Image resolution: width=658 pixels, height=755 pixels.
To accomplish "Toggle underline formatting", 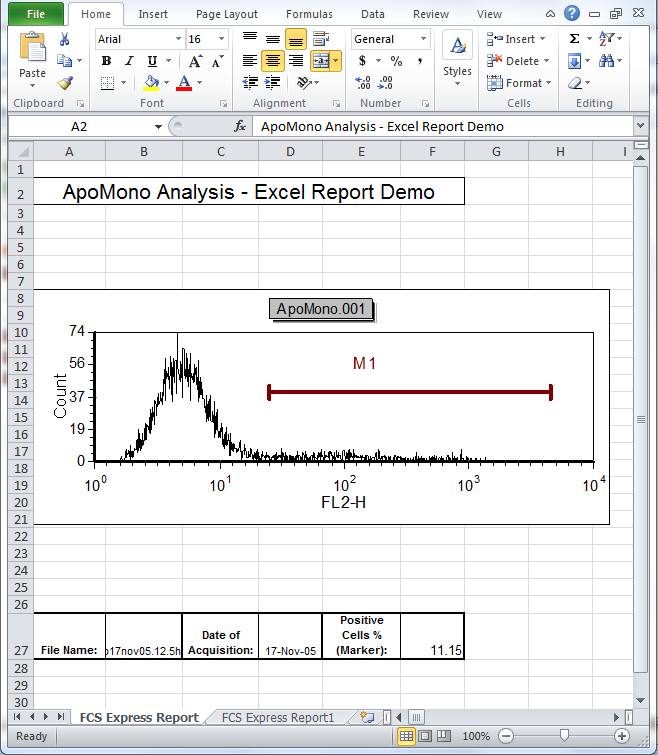I will click(x=152, y=61).
